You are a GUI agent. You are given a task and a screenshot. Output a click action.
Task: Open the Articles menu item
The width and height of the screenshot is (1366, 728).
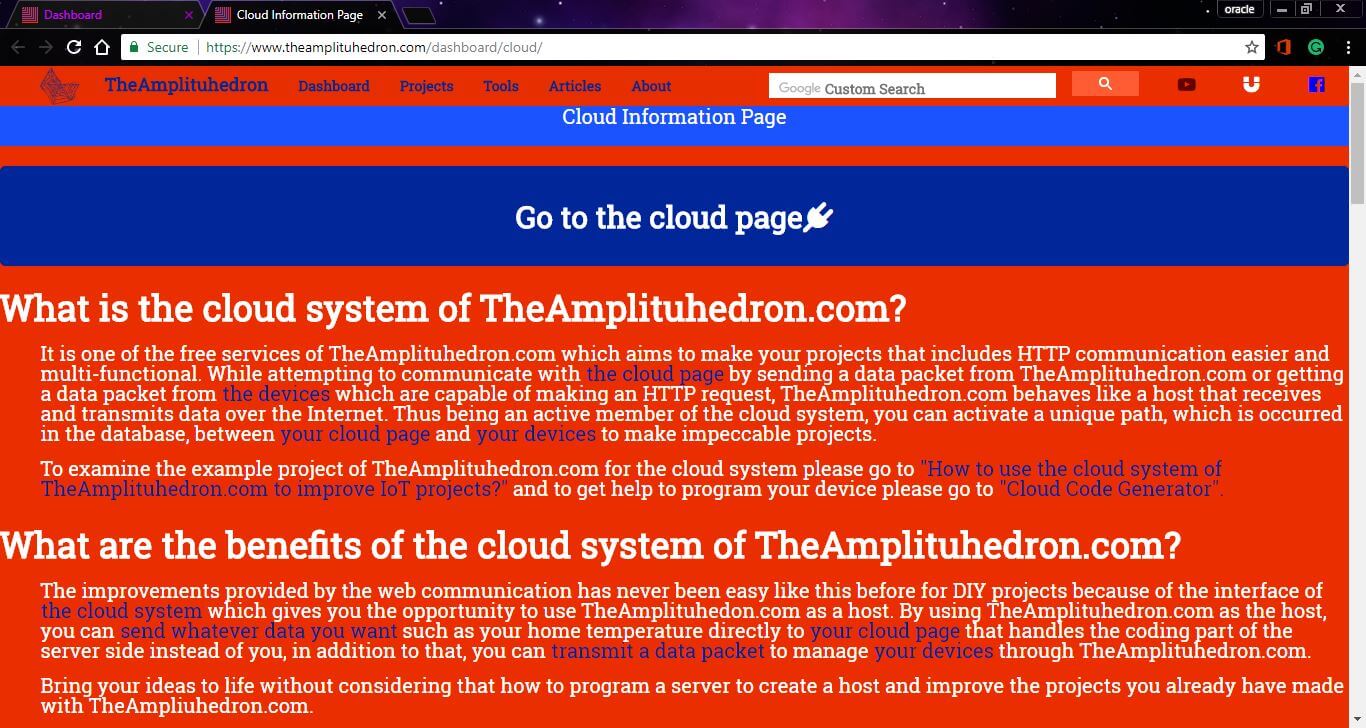[x=575, y=86]
